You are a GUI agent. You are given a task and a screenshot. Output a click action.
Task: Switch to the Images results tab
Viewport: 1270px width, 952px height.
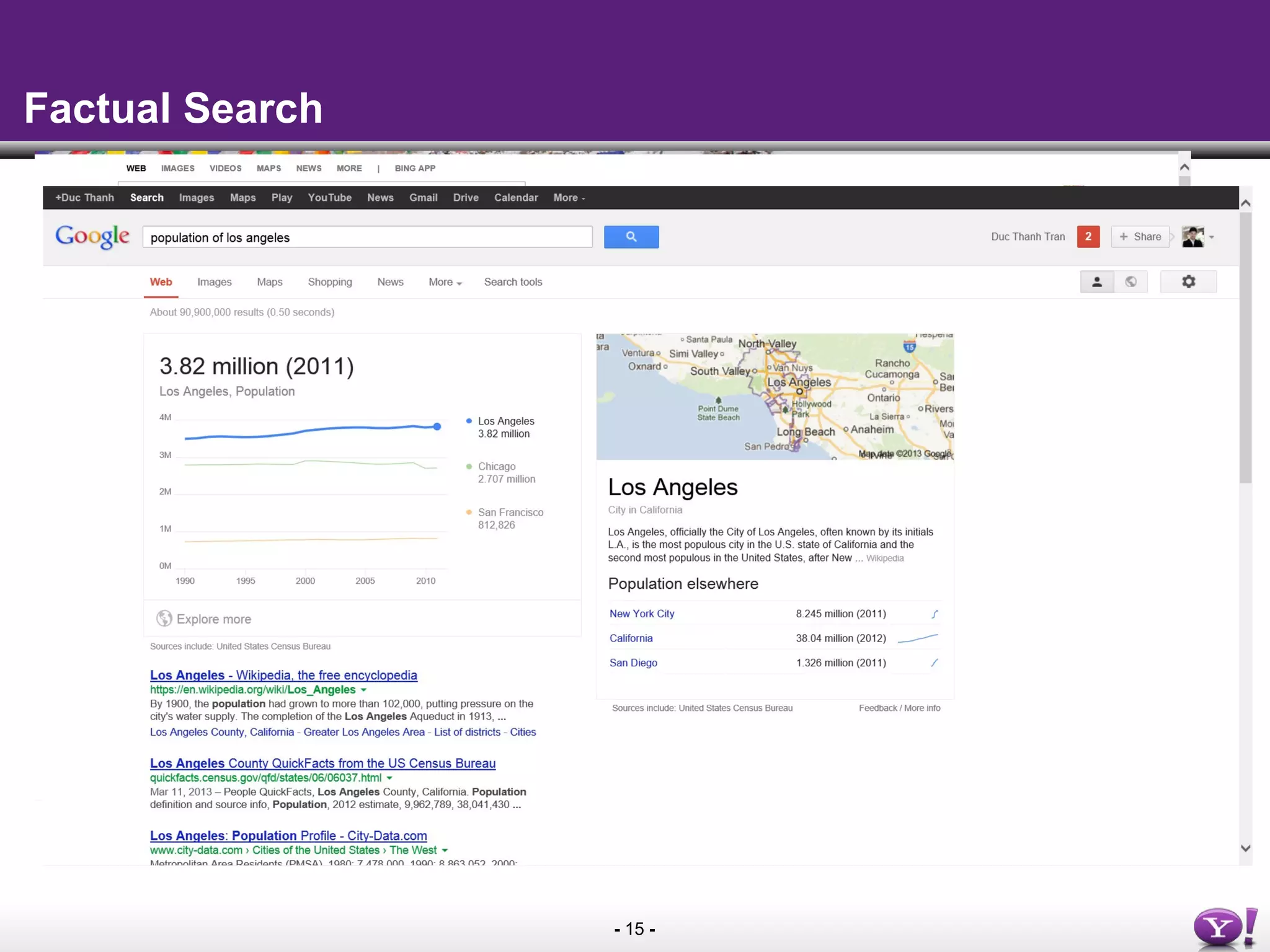tap(214, 282)
